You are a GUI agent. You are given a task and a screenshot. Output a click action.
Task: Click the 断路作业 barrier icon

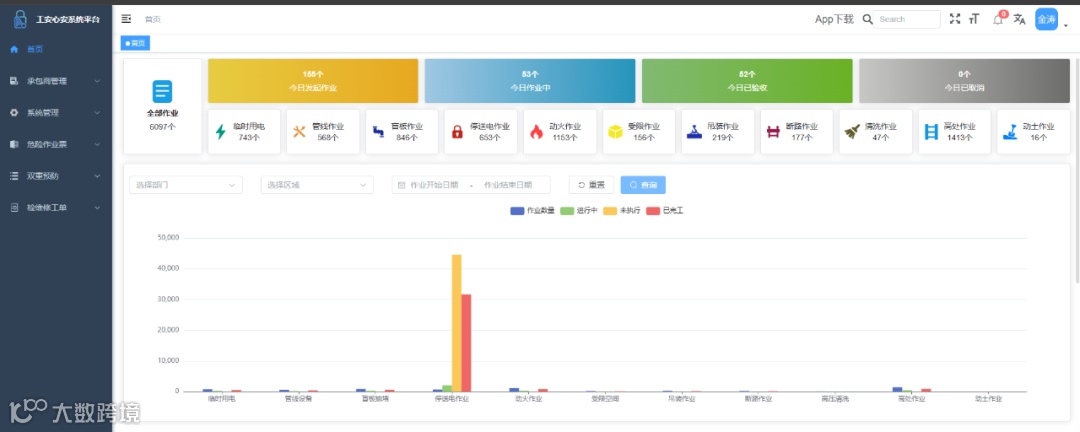click(x=773, y=132)
